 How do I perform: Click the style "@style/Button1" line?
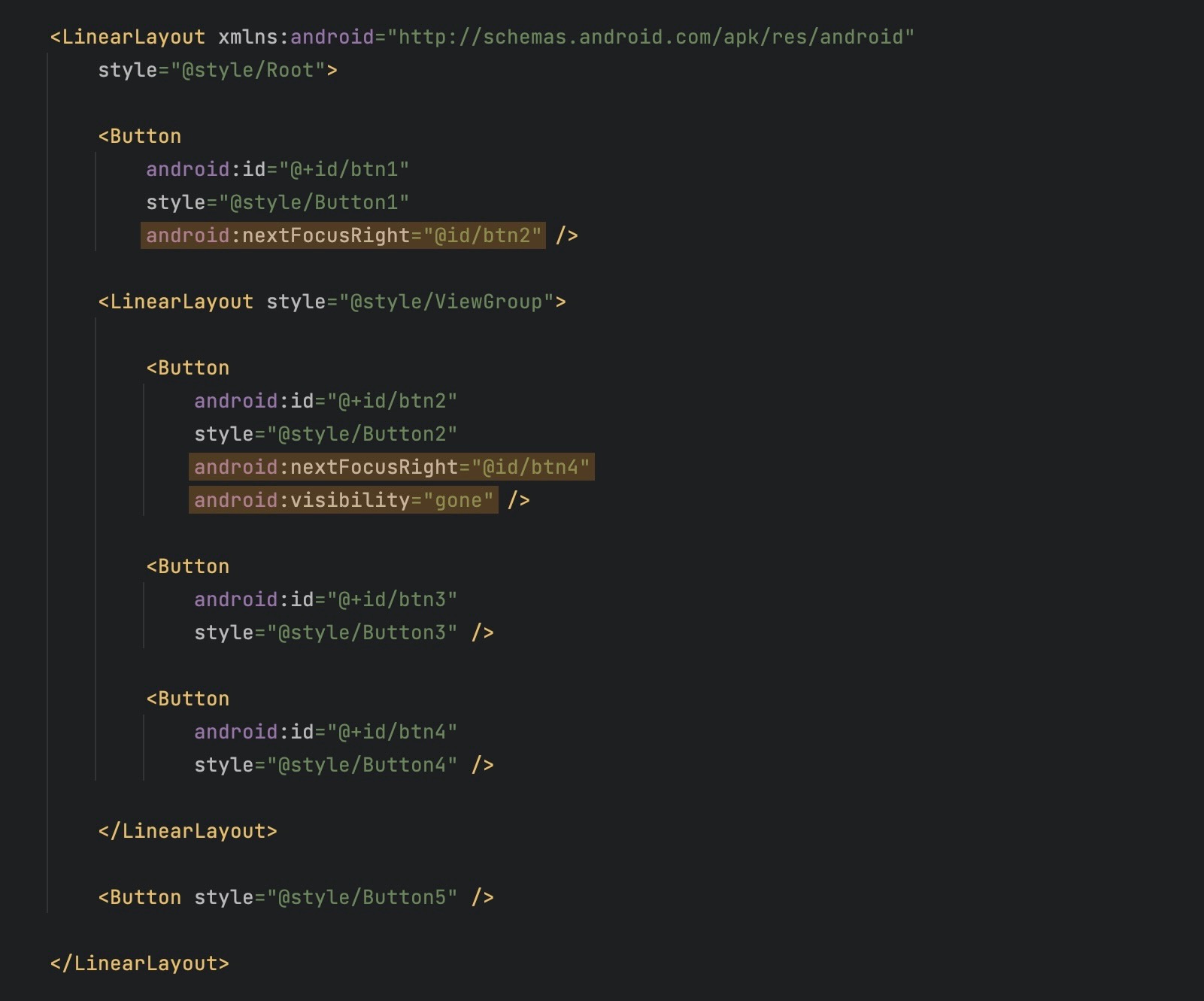pos(277,202)
